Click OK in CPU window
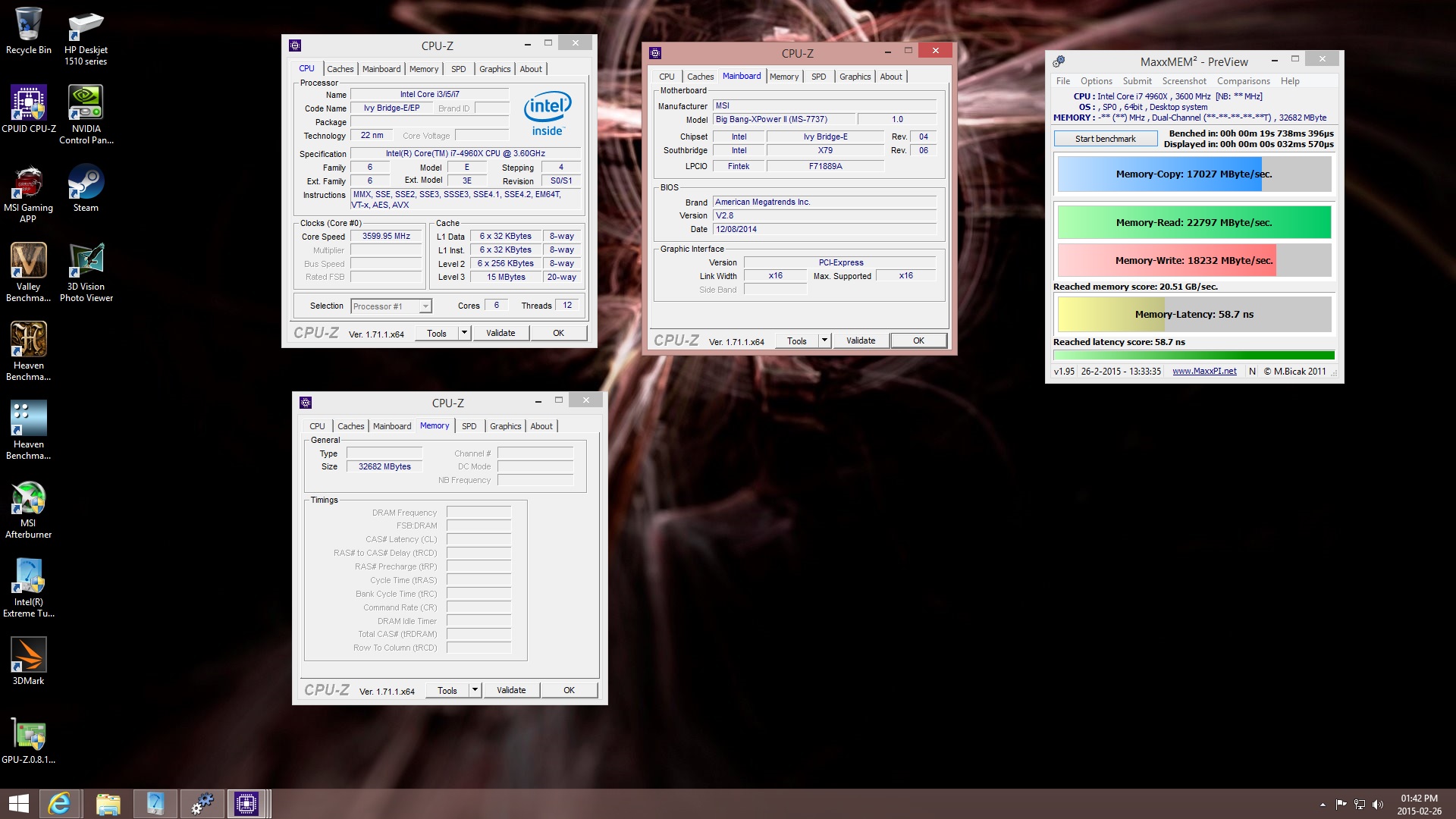The image size is (1456, 819). pos(558,333)
